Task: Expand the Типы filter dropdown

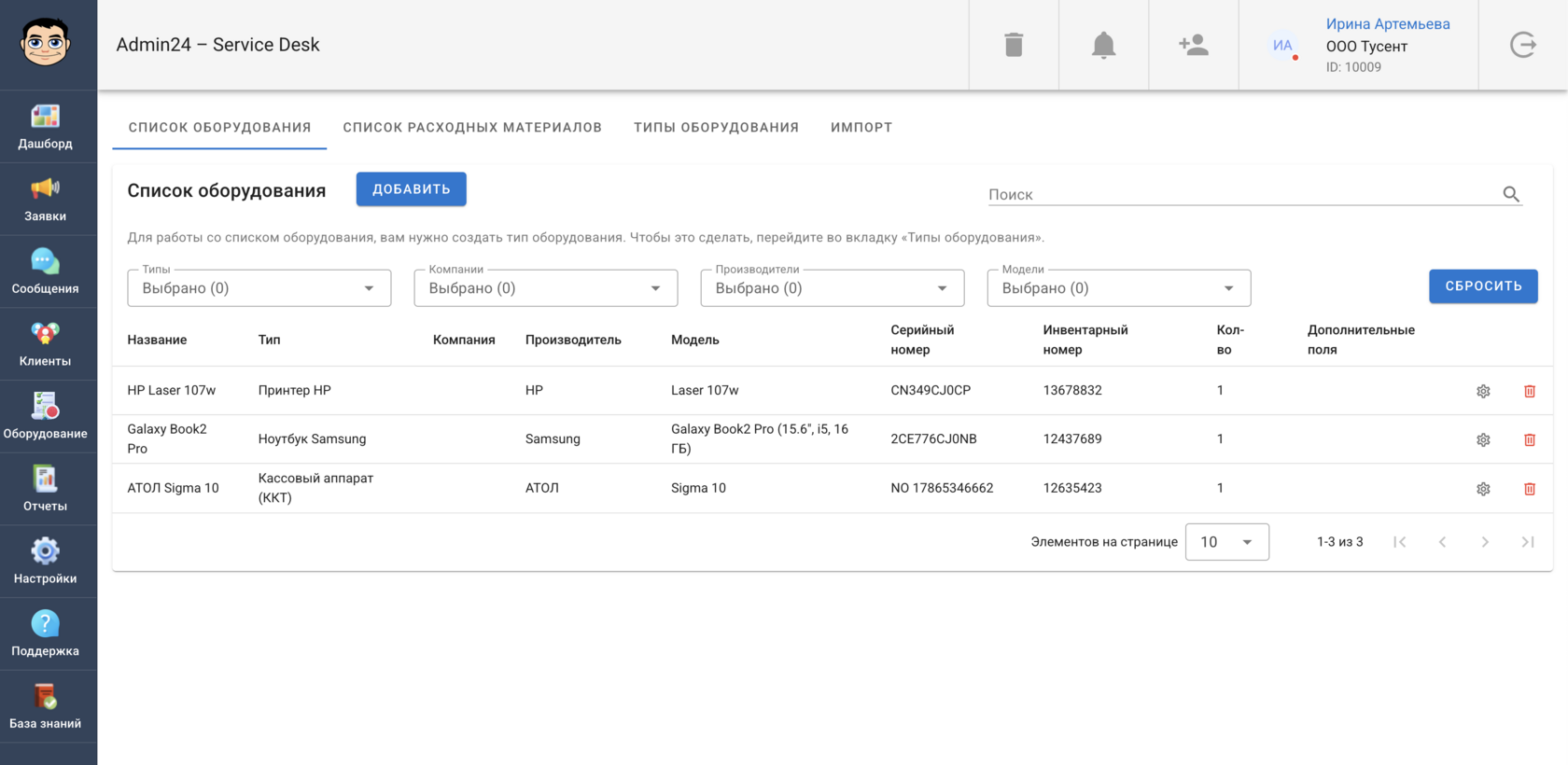Action: tap(259, 288)
